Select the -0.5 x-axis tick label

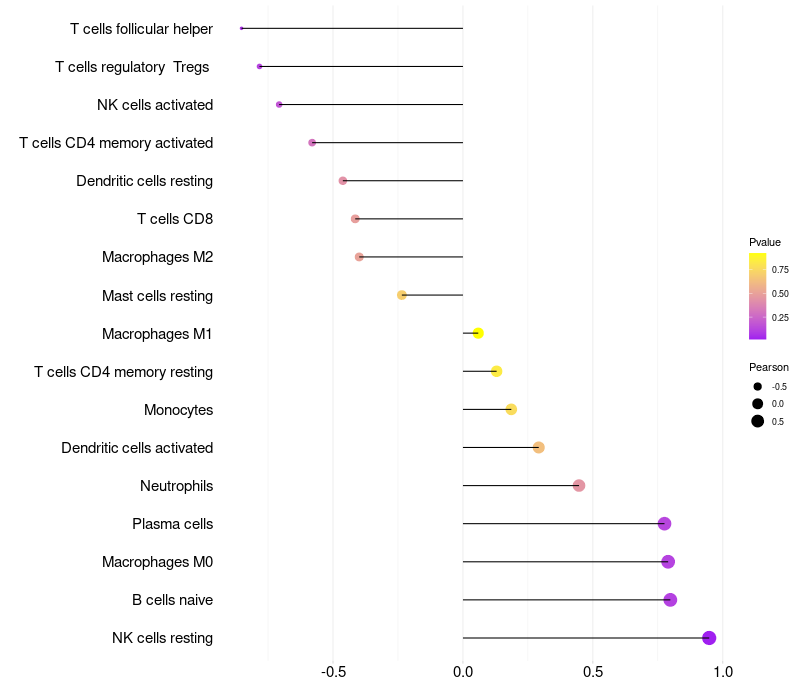(333, 671)
